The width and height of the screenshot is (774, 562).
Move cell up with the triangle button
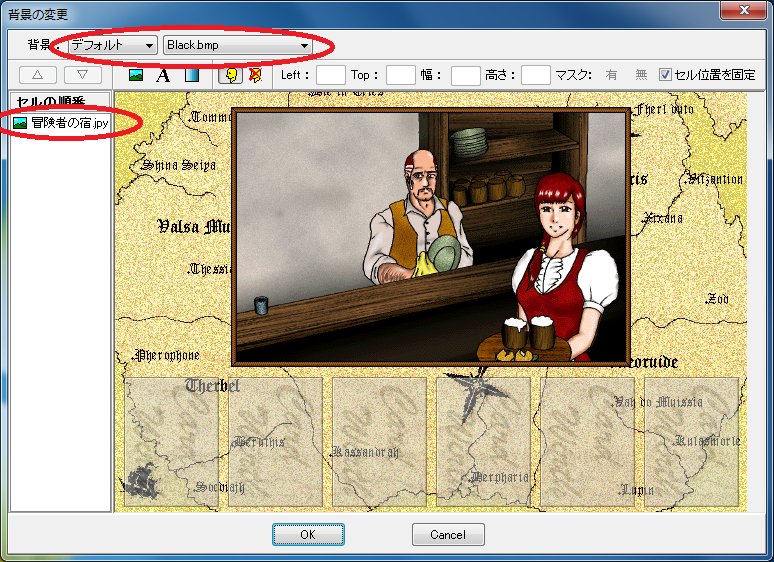point(38,75)
